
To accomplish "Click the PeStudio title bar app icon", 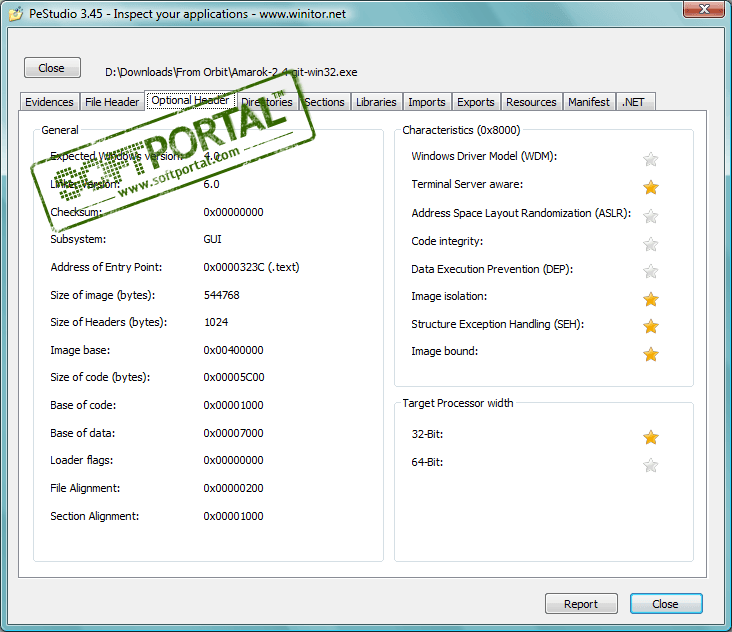I will tap(15, 14).
